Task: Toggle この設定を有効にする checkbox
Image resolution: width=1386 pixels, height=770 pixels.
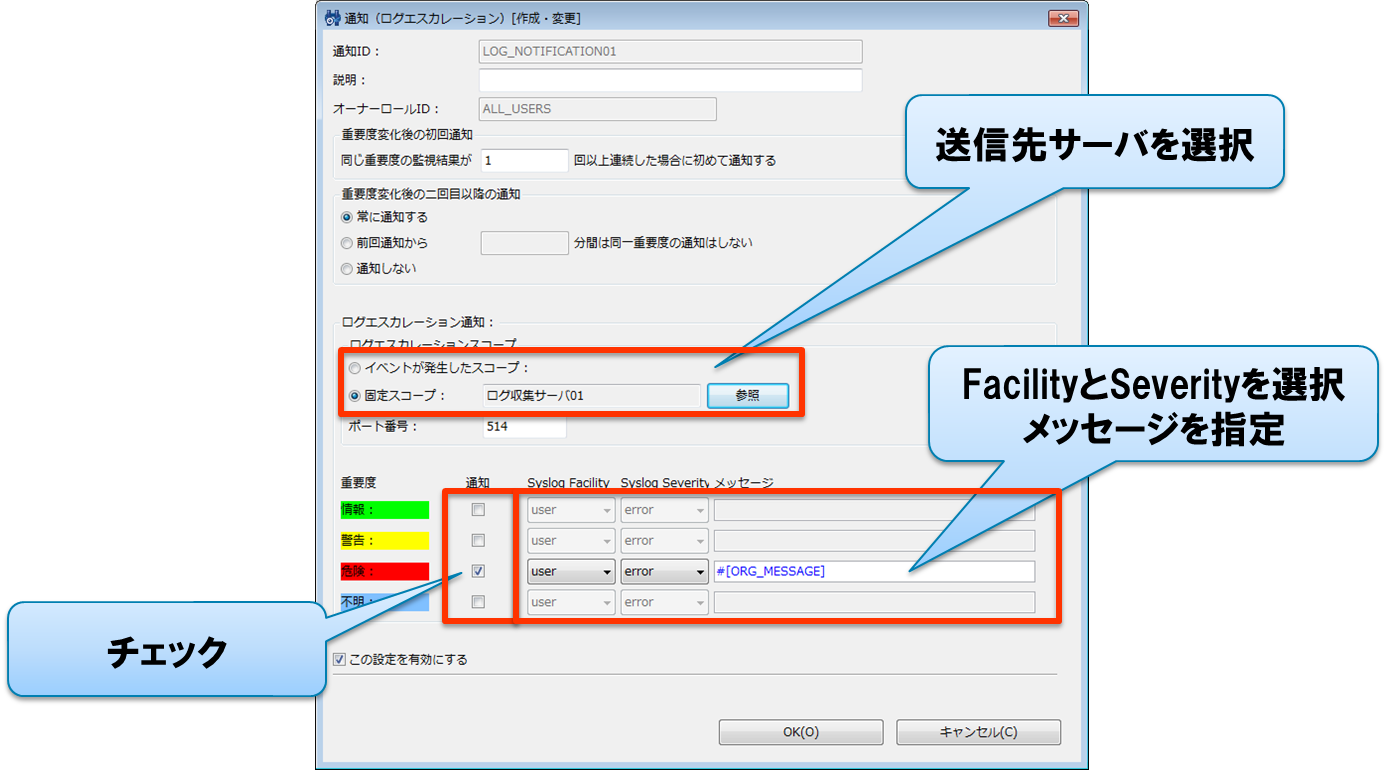Action: [340, 660]
